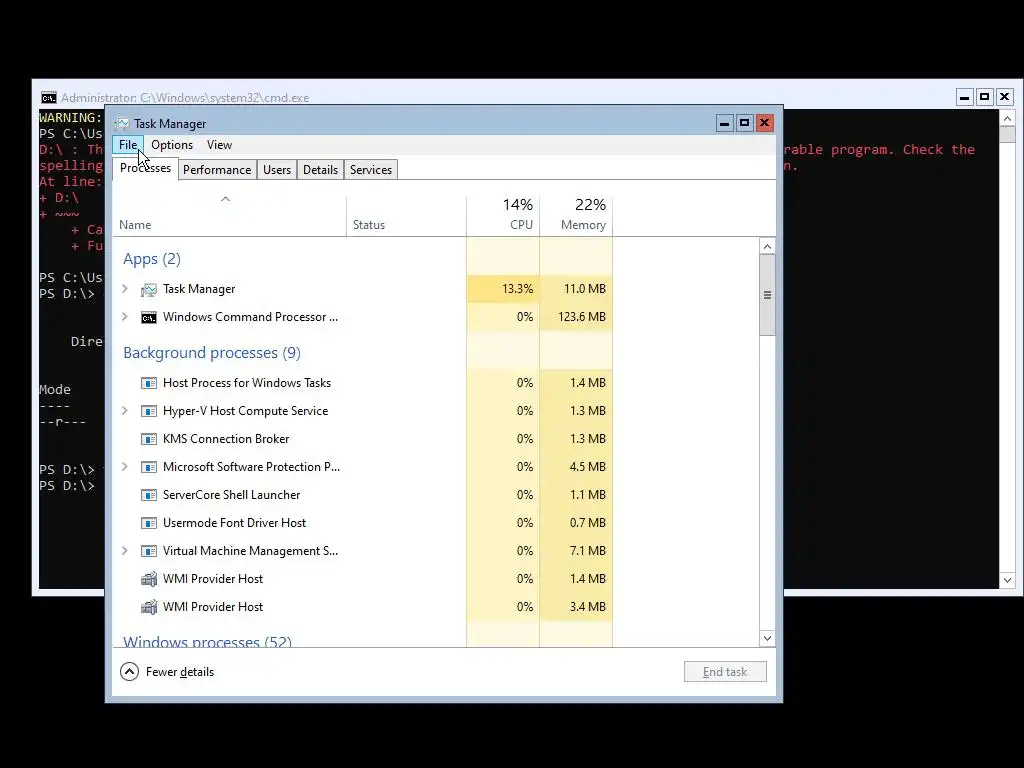This screenshot has height=768, width=1024.
Task: Click the Usermode Font Driver Host icon
Action: [149, 524]
